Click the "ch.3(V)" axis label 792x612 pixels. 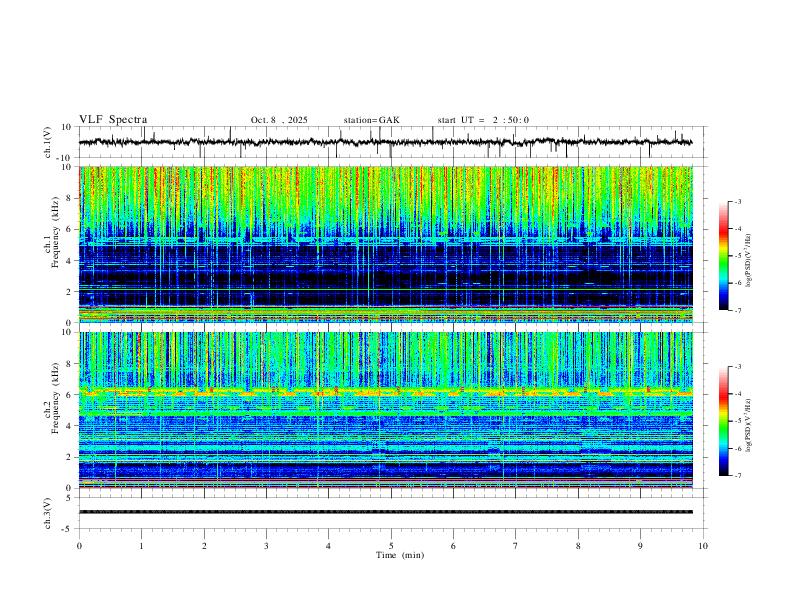49,513
